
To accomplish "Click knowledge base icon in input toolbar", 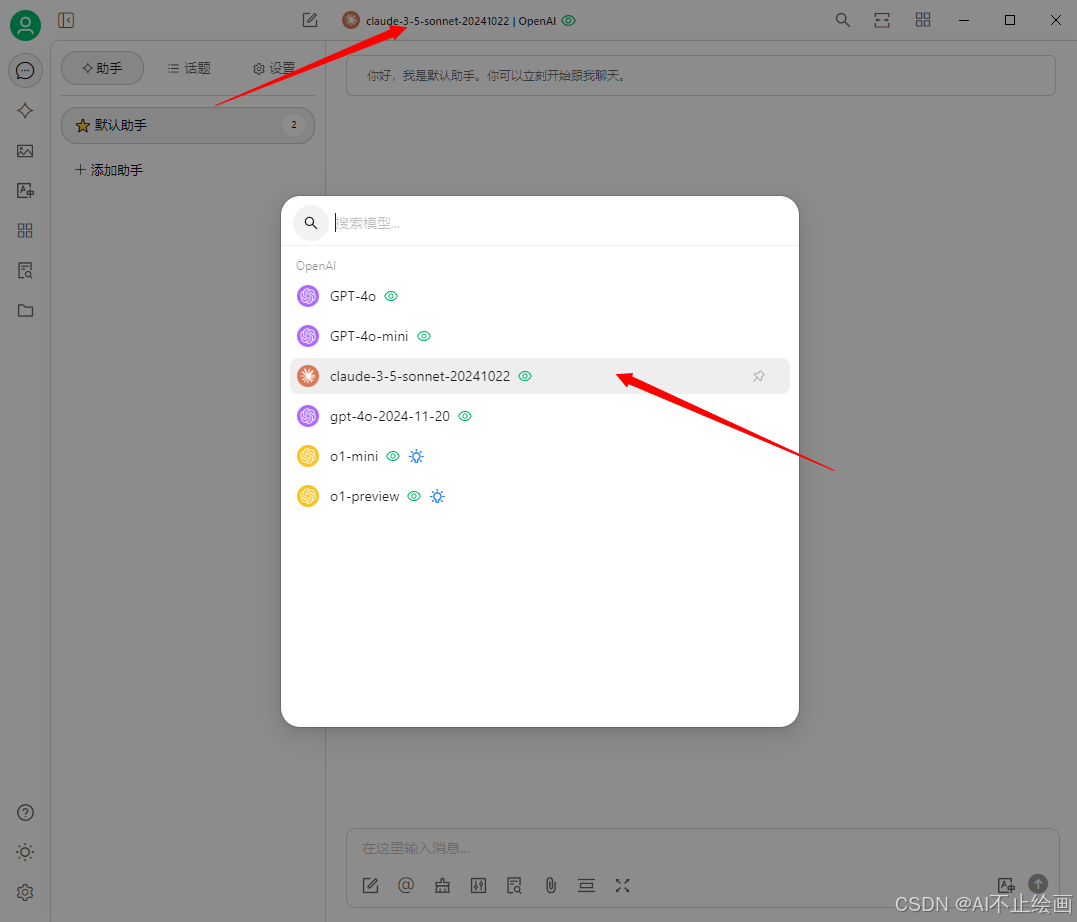I will [x=514, y=886].
